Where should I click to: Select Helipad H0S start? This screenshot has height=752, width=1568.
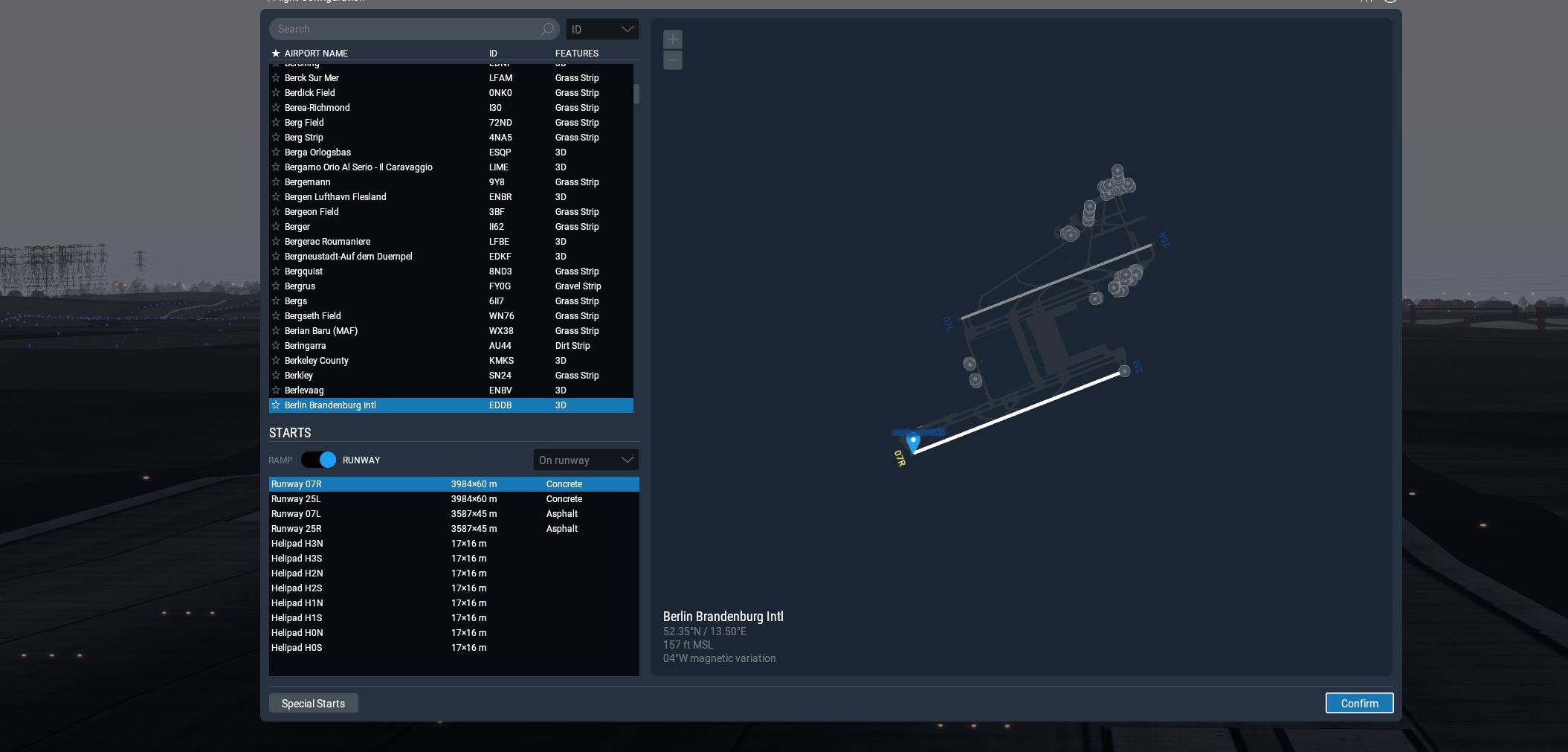[454, 648]
